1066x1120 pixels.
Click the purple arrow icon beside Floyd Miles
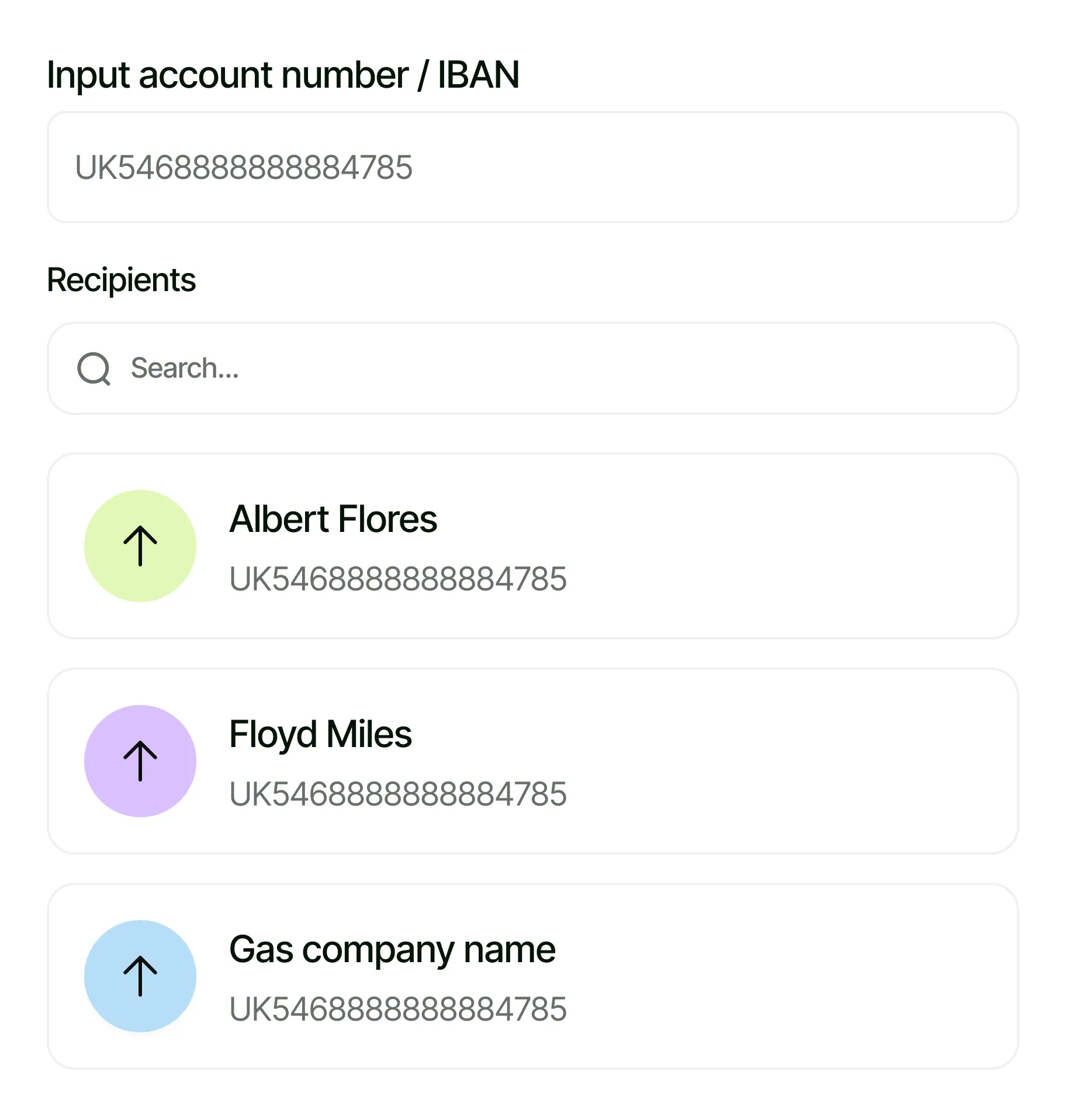(140, 761)
